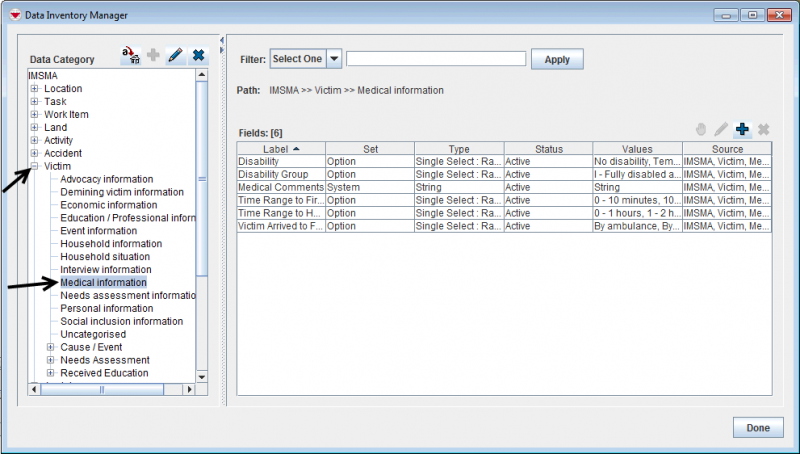Click the edit field pencil icon
The width and height of the screenshot is (800, 454).
[x=721, y=129]
